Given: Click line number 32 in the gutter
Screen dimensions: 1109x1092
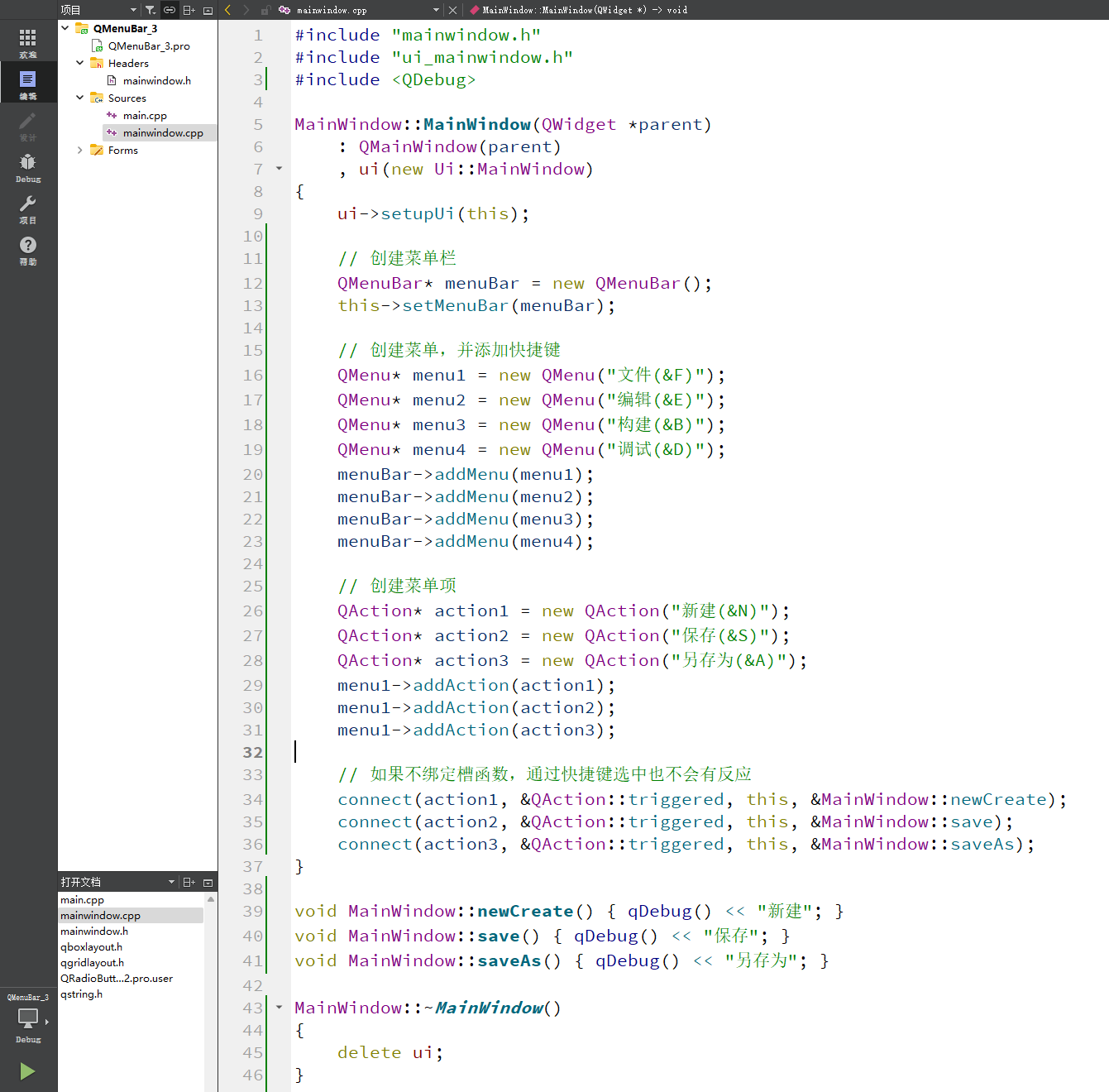Looking at the screenshot, I should click(252, 752).
